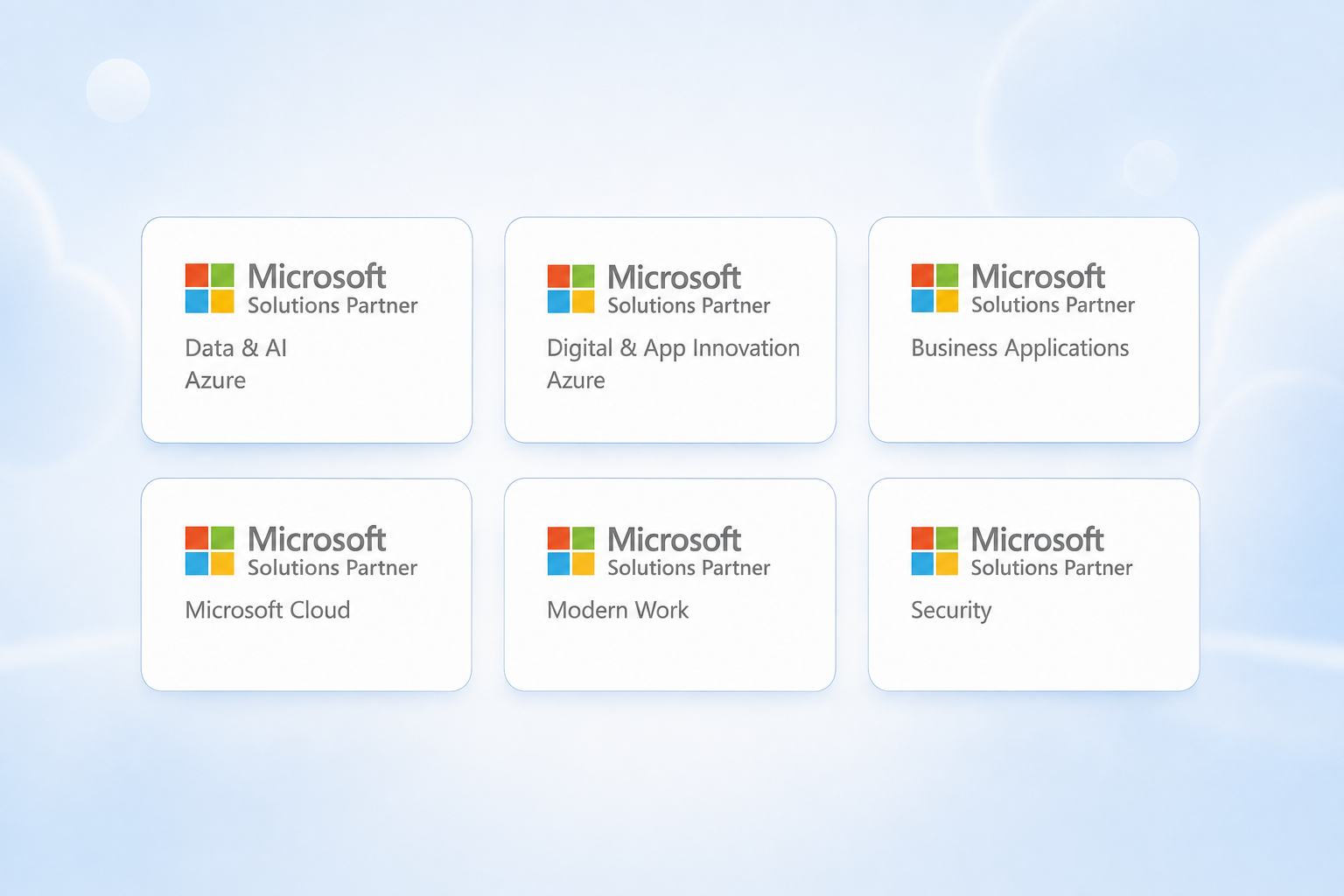The height and width of the screenshot is (896, 1344).
Task: Click the Microsoft logo on Security card
Action: [934, 550]
